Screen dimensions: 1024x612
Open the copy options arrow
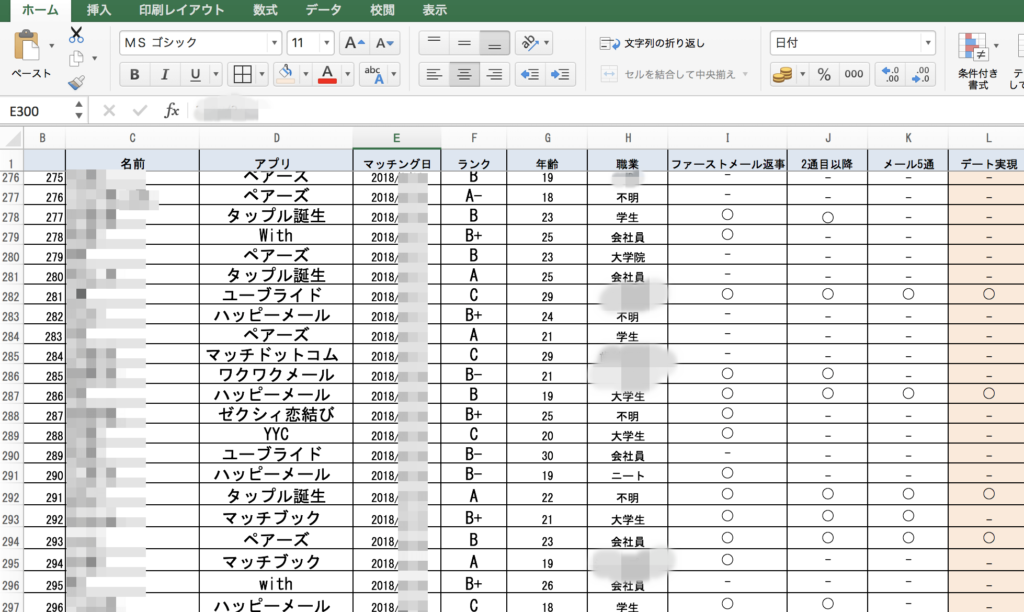click(x=95, y=59)
